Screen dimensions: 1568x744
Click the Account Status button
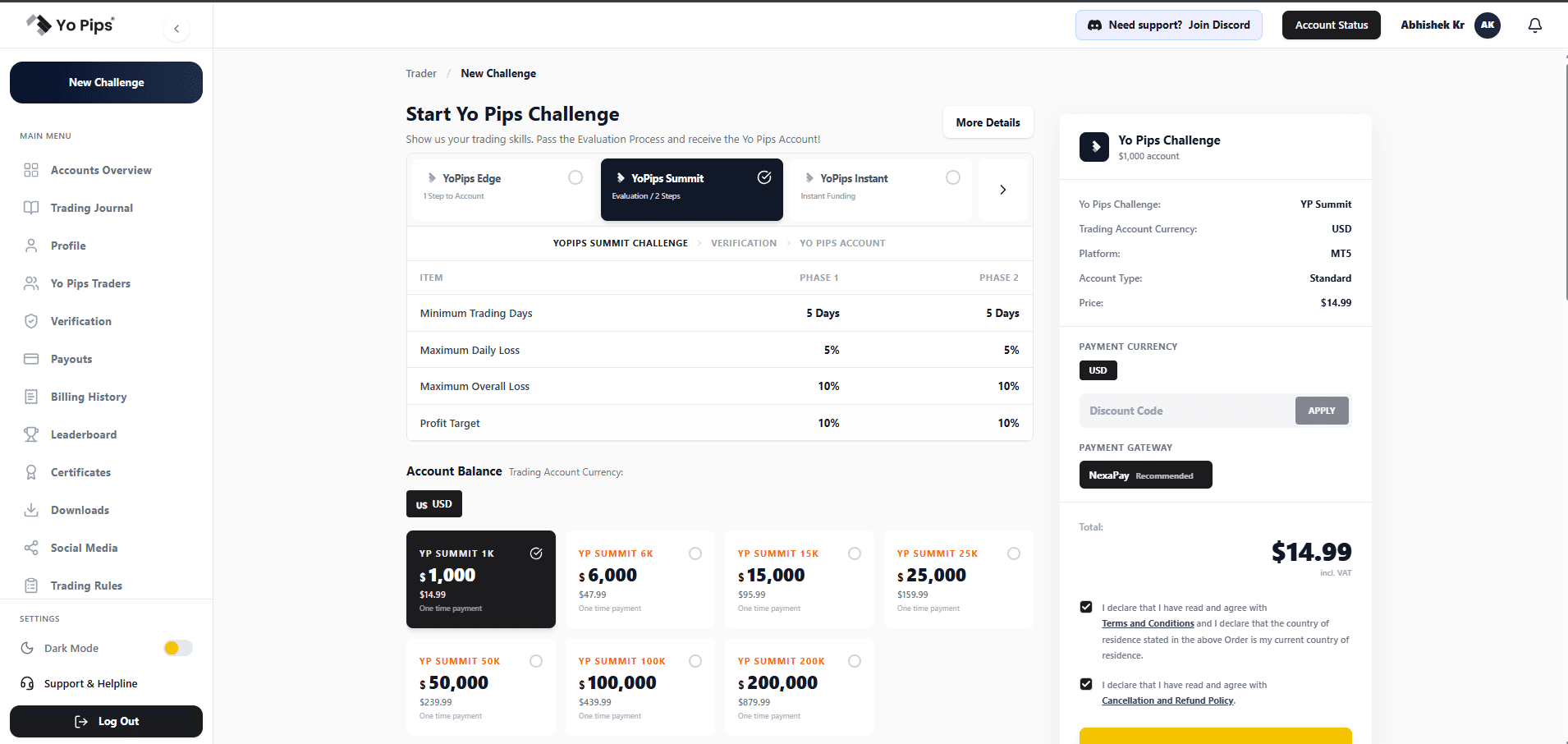pyautogui.click(x=1332, y=25)
